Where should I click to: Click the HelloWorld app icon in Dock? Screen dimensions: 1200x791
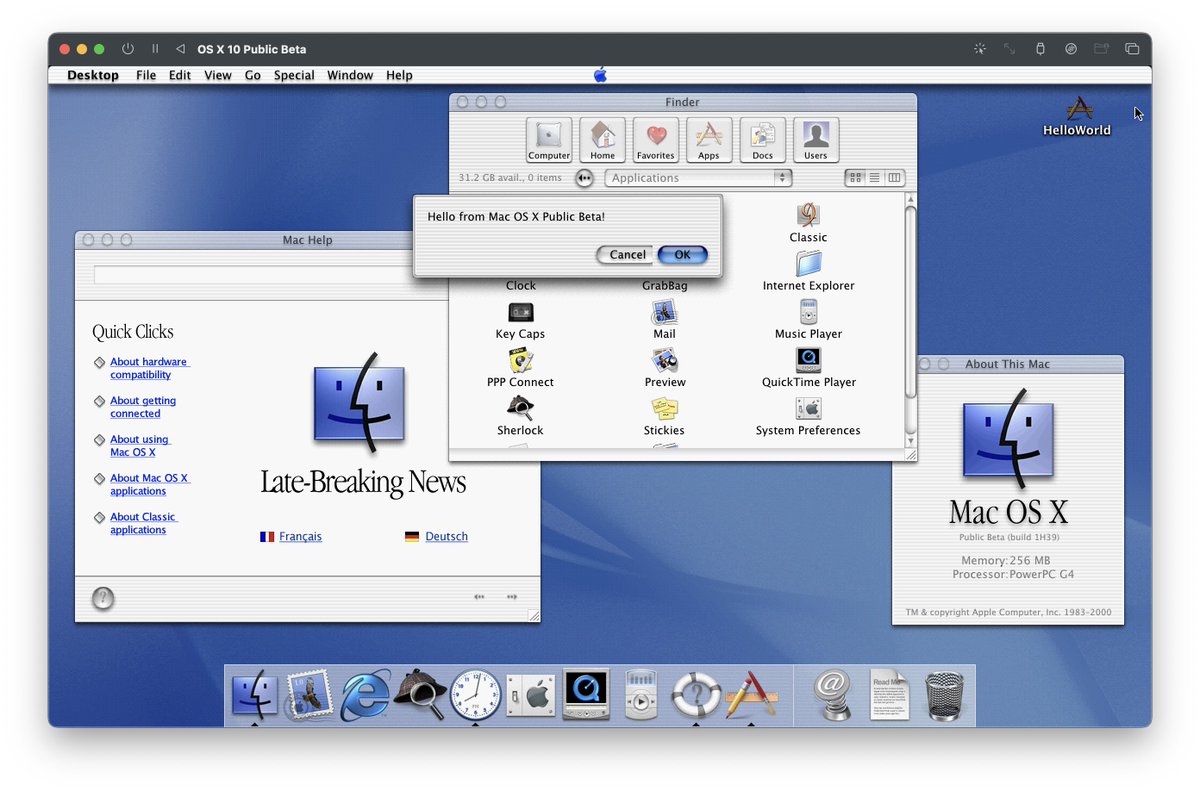point(751,695)
